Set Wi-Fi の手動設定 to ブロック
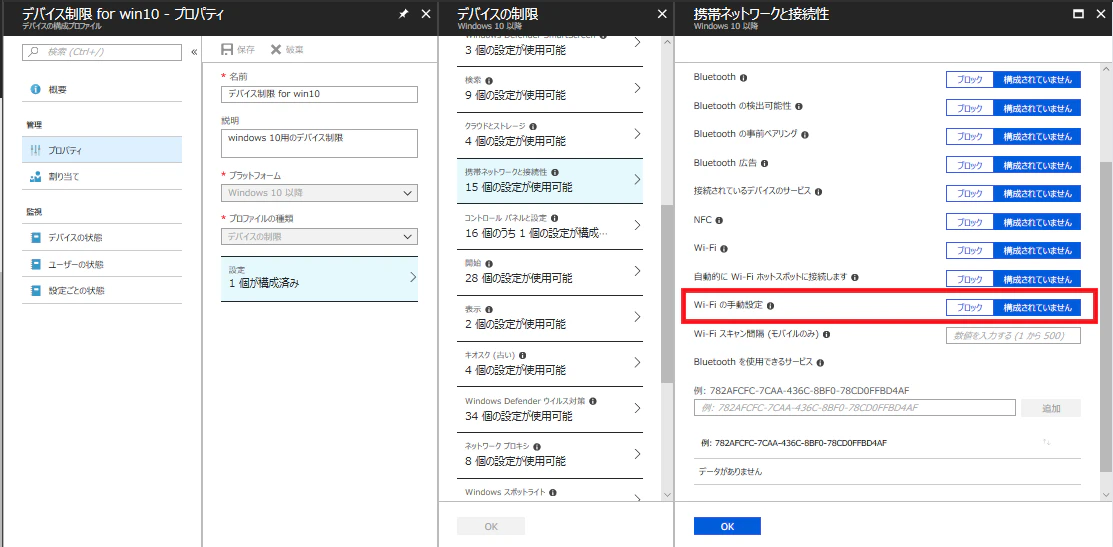Screen dimensions: 1113x547 click(970, 307)
